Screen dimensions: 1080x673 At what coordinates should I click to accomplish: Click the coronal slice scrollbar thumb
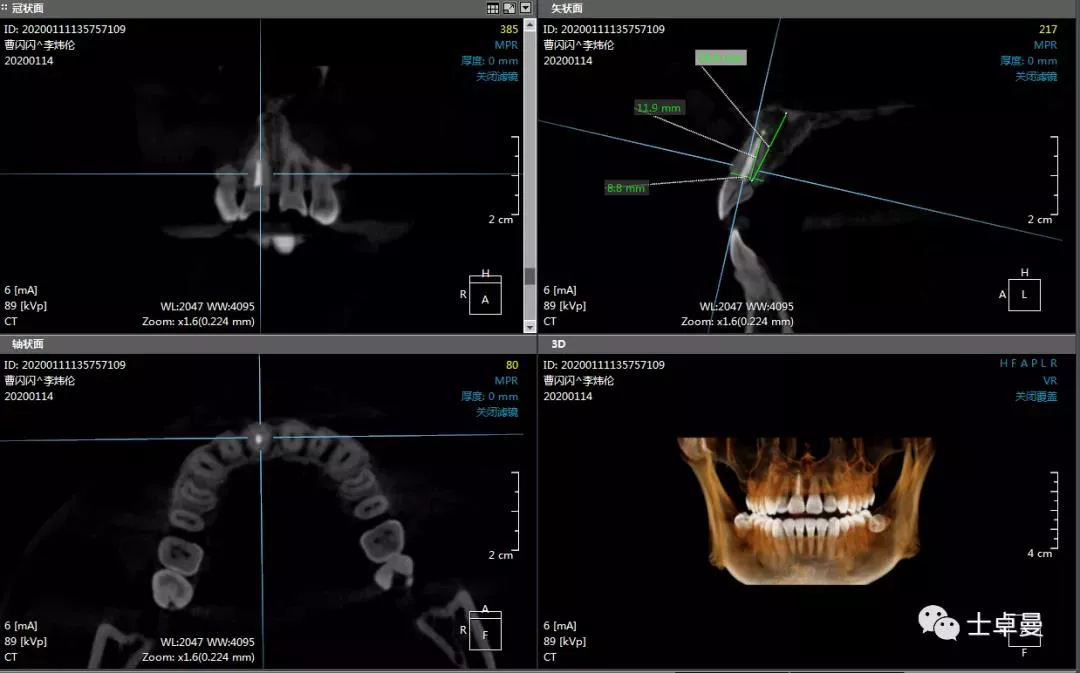[530, 276]
